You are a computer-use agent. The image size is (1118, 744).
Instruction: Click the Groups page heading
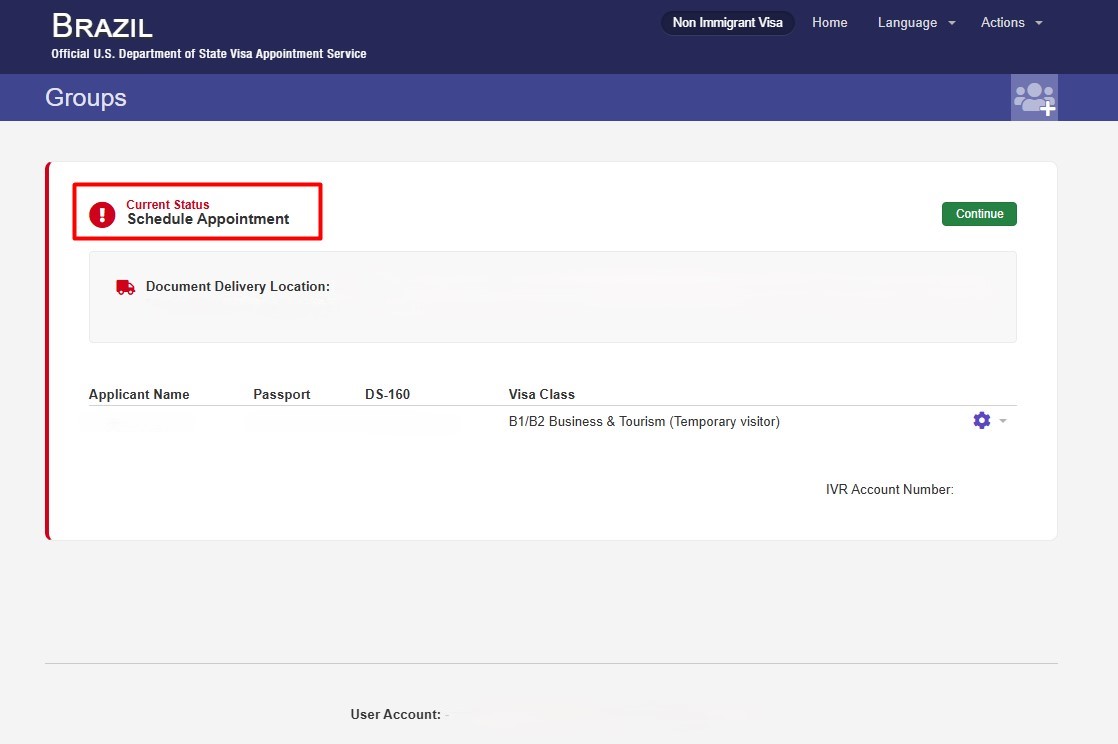pyautogui.click(x=85, y=97)
